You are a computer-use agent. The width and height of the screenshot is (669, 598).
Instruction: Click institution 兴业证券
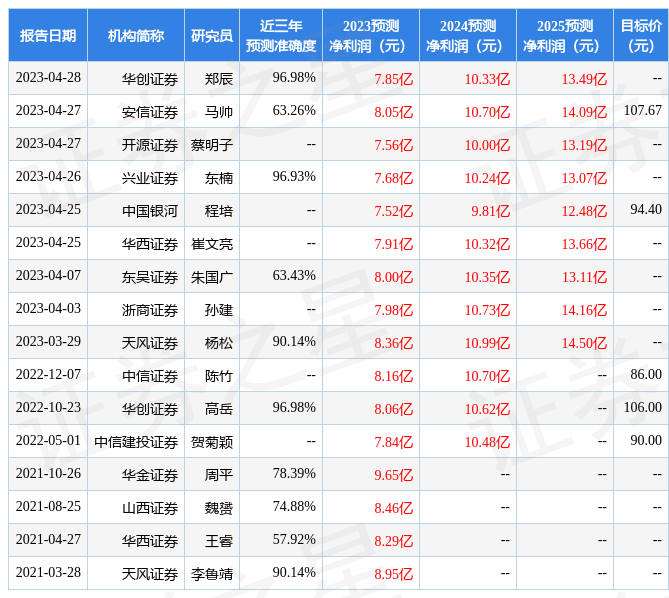[150, 178]
